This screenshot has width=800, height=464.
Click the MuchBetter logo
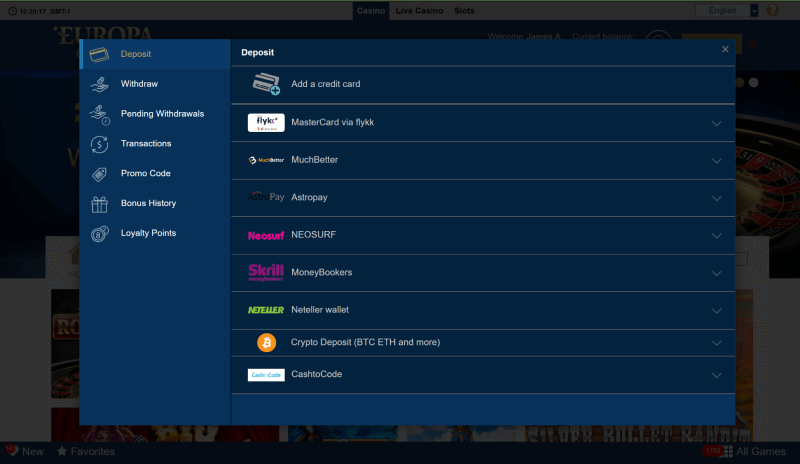266,160
